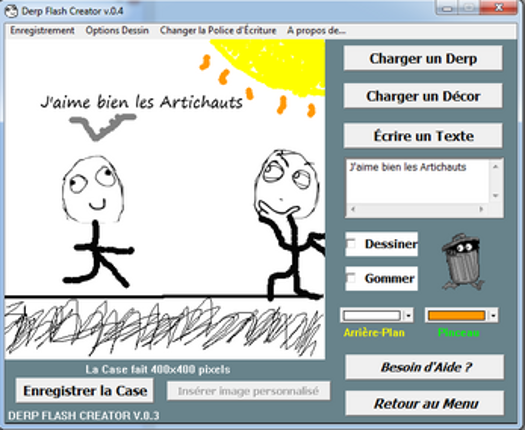The height and width of the screenshot is (430, 525).
Task: Click the text box horizontal scrollbar left arrow
Action: (352, 209)
